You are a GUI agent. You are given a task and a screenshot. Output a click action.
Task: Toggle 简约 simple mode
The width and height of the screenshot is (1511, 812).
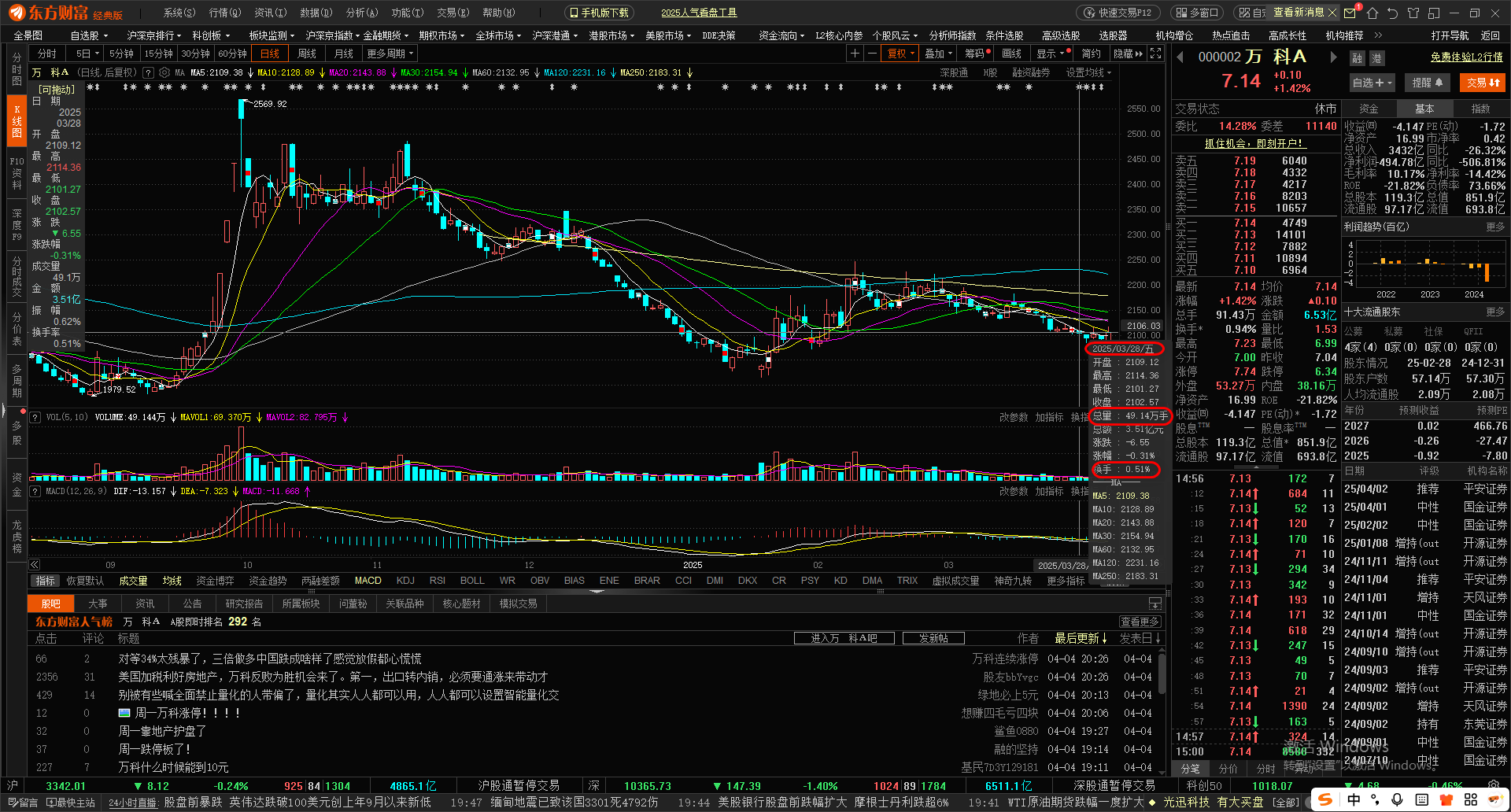pyautogui.click(x=1092, y=54)
